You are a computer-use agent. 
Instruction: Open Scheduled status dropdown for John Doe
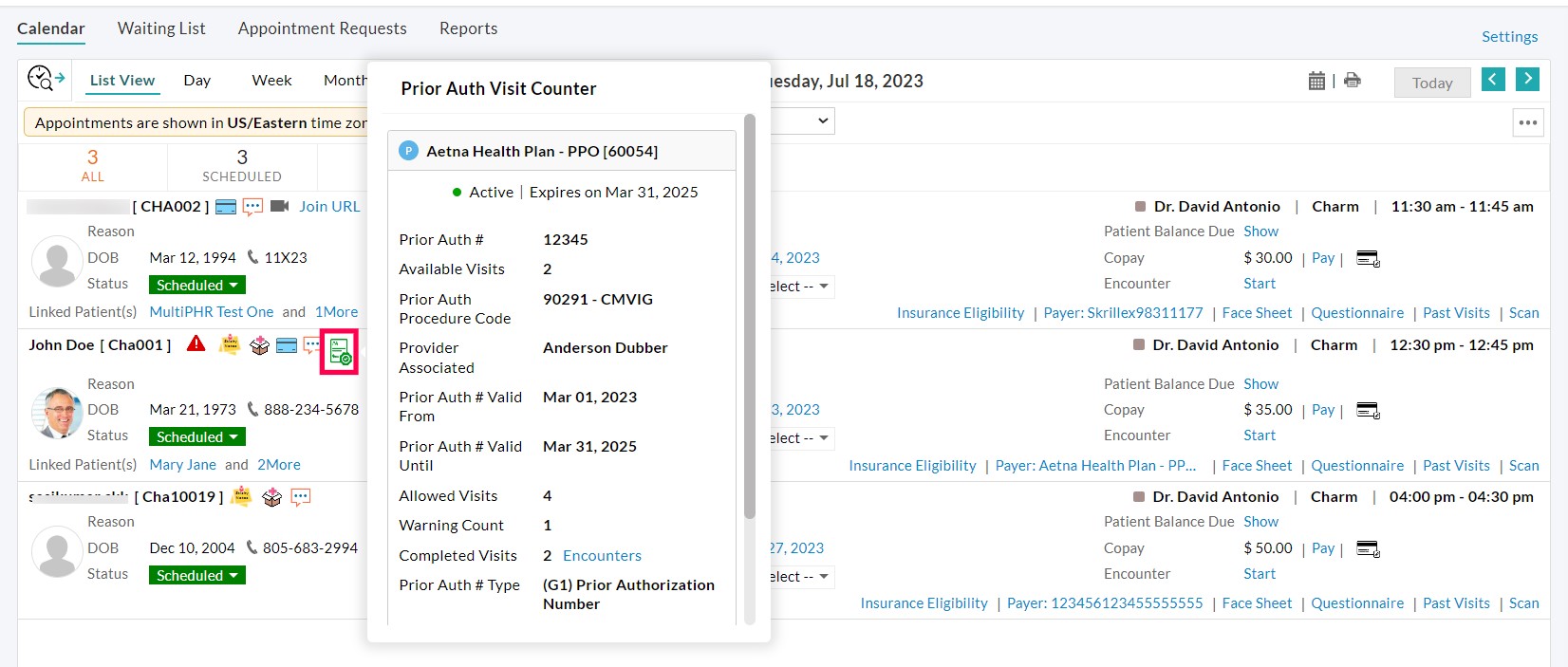pos(197,436)
